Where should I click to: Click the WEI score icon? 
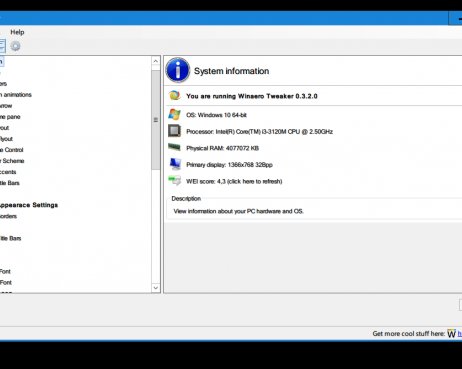[x=174, y=181]
